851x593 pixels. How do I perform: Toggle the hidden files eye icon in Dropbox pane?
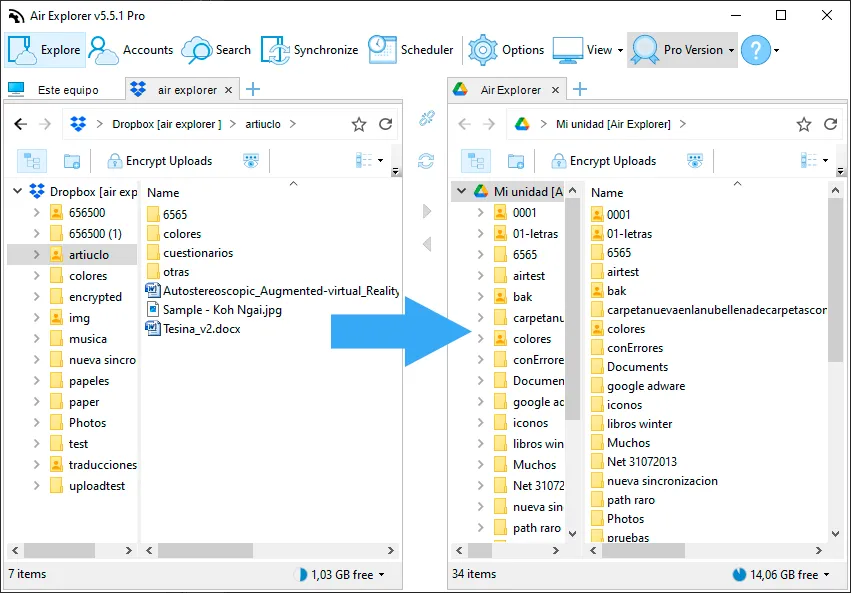(x=251, y=161)
